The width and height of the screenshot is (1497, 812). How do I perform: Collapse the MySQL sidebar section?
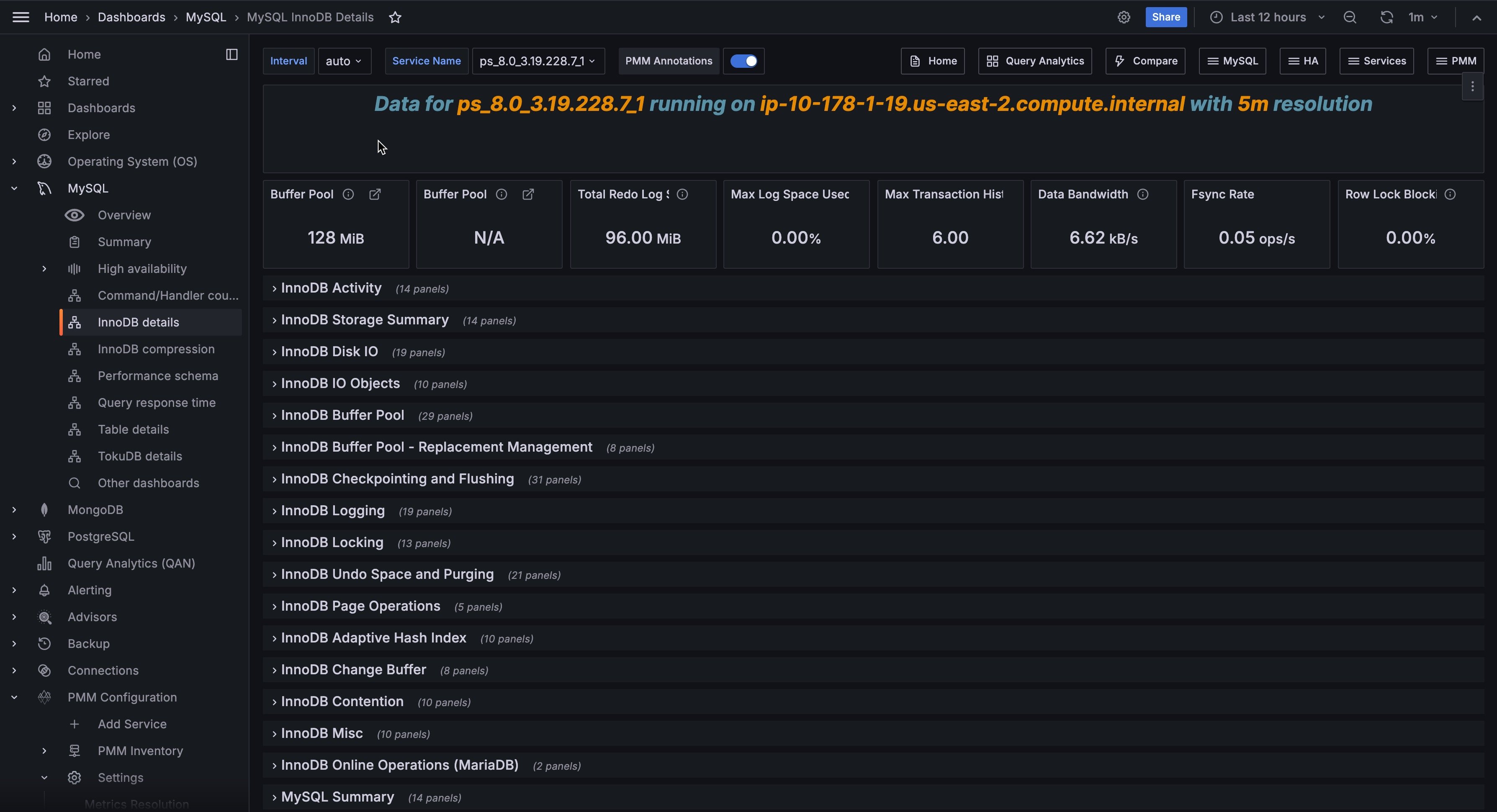click(x=14, y=188)
